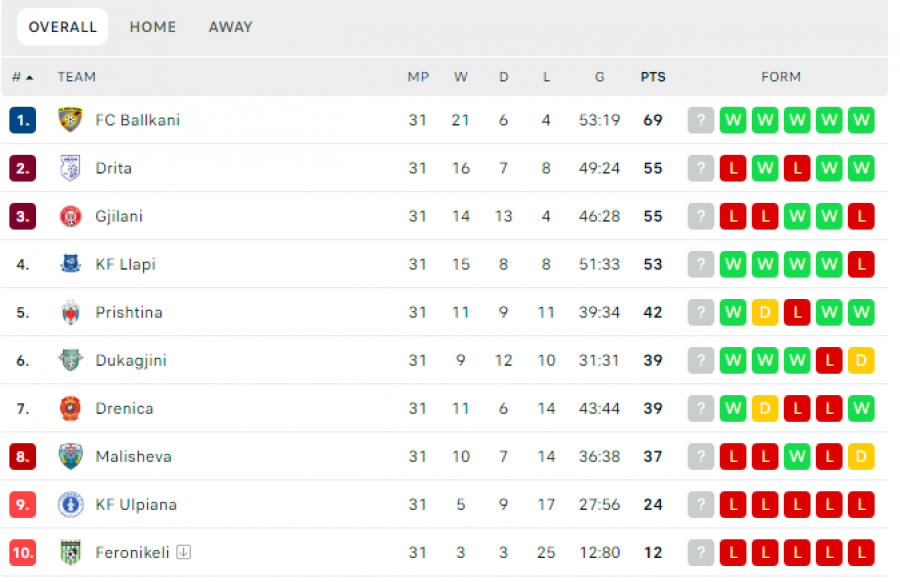Click the Dukagjini club badge
Screen dimensions: 900x582
[70, 360]
